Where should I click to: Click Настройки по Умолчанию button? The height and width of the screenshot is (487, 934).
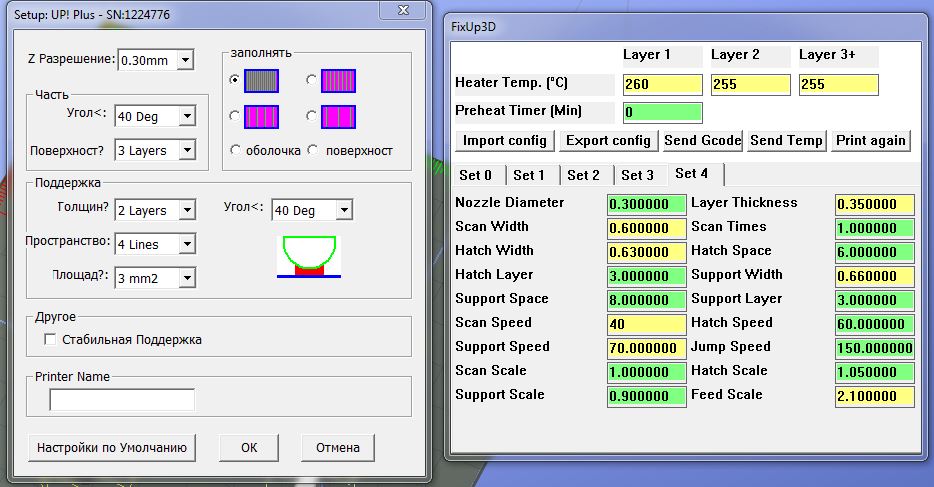click(112, 447)
